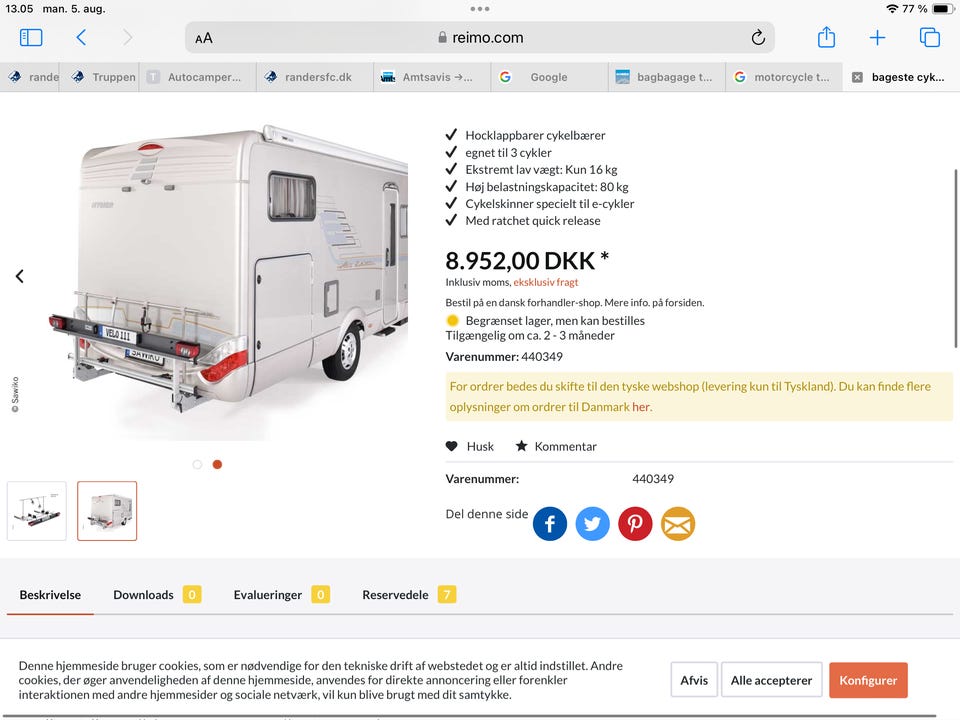The image size is (960, 720).
Task: Follow the eksklusiv fragt link
Action: (x=546, y=282)
